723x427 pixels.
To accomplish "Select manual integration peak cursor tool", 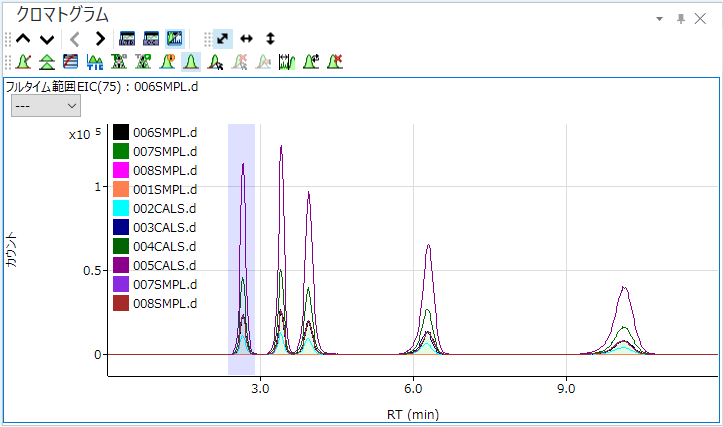I will (215, 62).
